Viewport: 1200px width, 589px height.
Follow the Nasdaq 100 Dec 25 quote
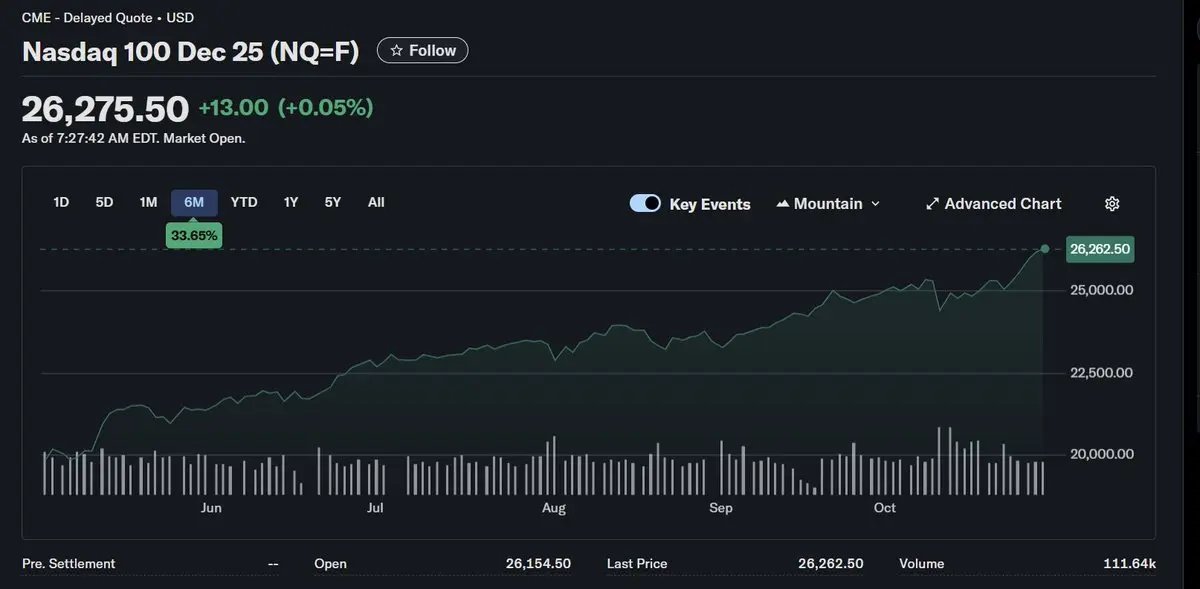pos(423,50)
